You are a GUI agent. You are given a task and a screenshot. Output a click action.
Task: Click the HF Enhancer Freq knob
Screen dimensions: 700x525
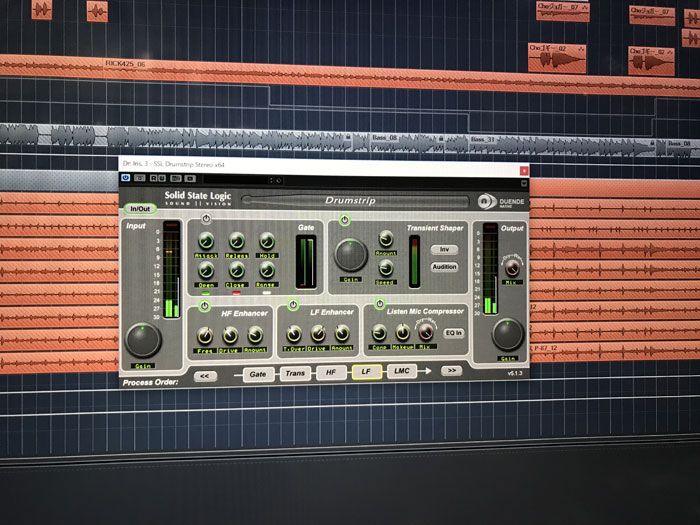point(205,336)
